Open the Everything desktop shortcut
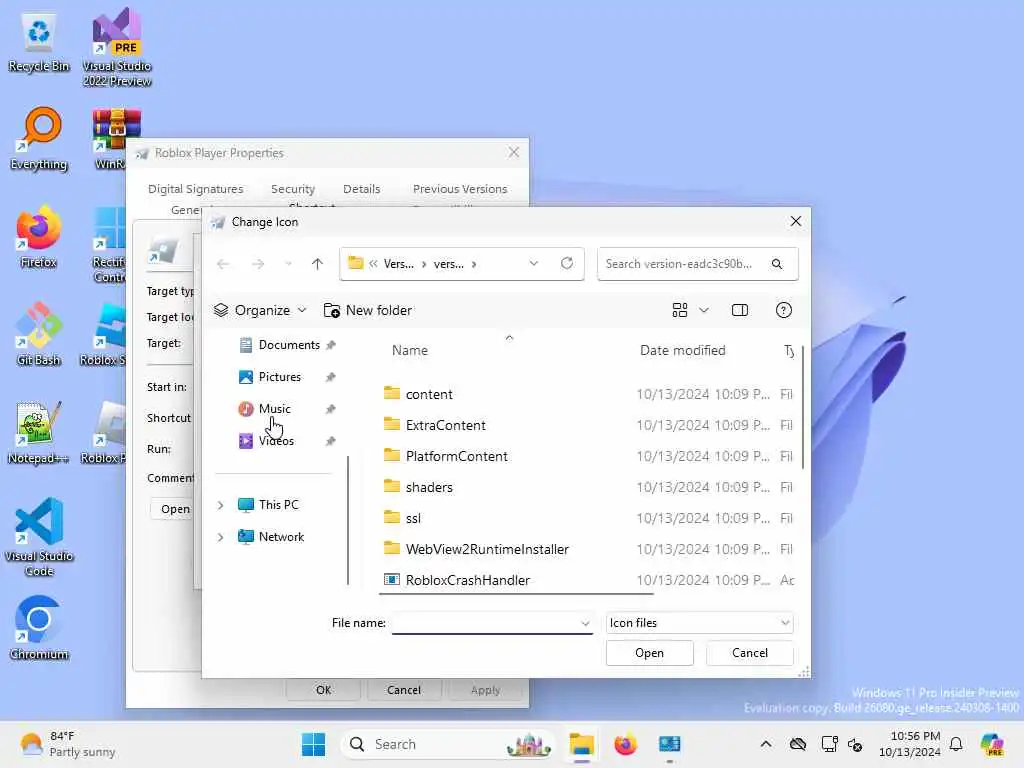The image size is (1024, 768). [x=39, y=138]
